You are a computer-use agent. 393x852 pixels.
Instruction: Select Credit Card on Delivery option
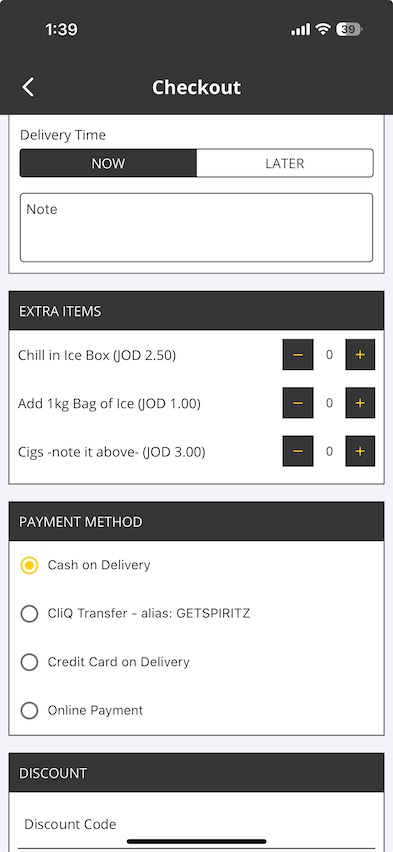pyautogui.click(x=29, y=662)
